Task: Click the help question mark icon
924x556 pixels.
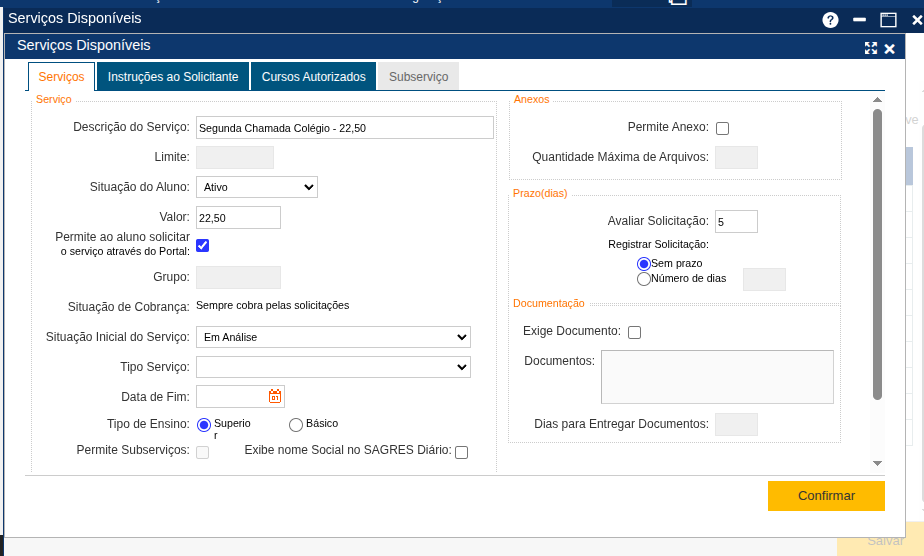Action: pyautogui.click(x=829, y=20)
